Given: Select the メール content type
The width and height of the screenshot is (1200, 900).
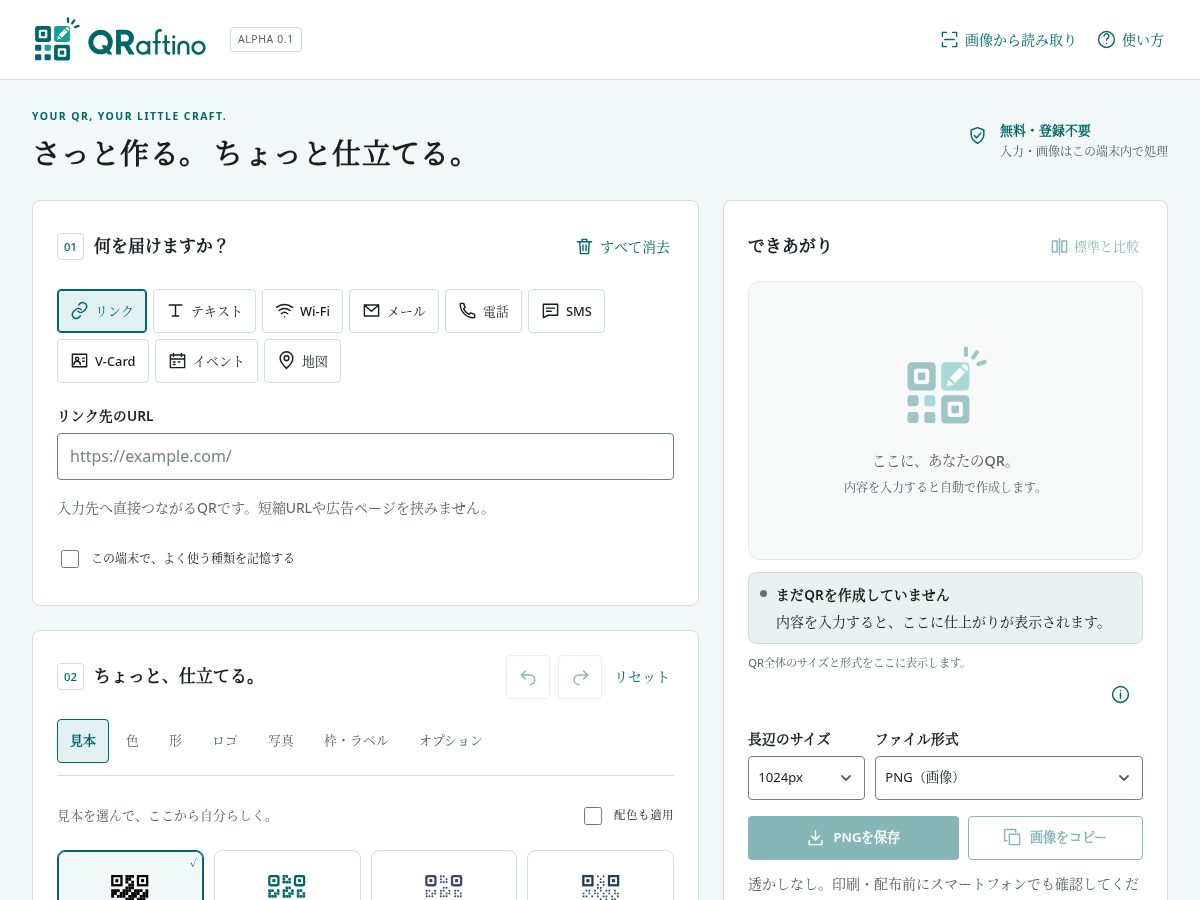Looking at the screenshot, I should point(394,311).
